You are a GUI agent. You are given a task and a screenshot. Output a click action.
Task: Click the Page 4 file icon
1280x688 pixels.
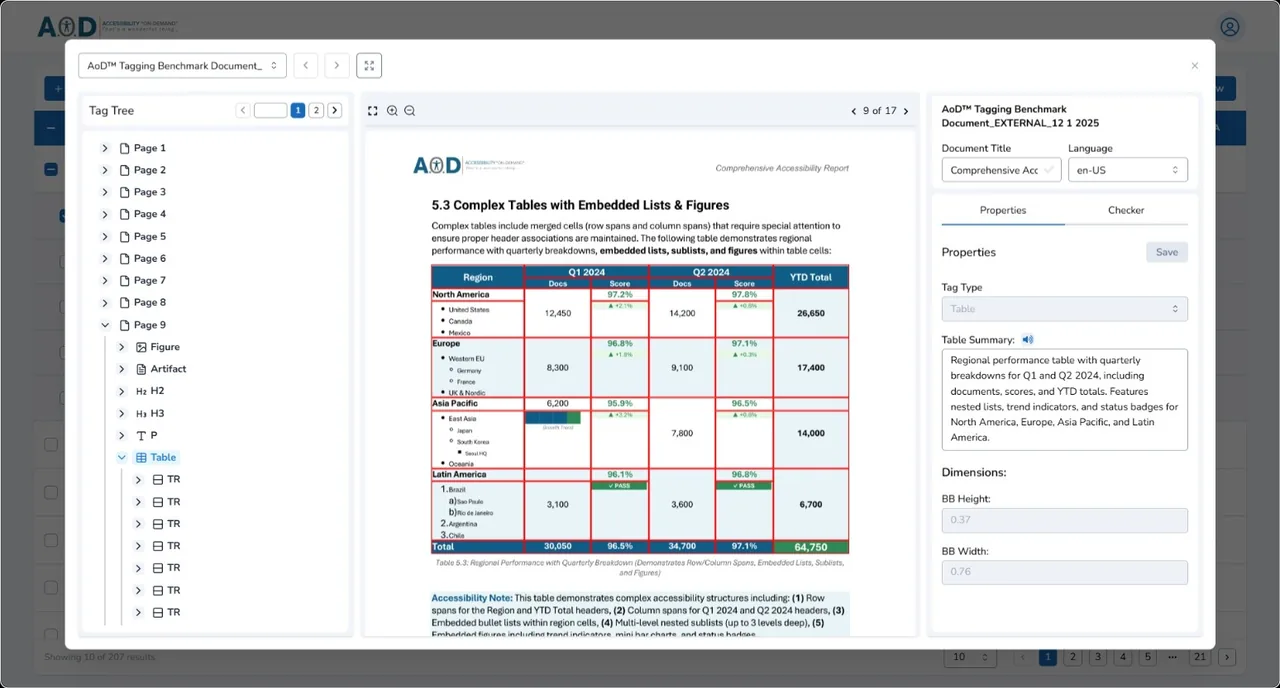(125, 214)
